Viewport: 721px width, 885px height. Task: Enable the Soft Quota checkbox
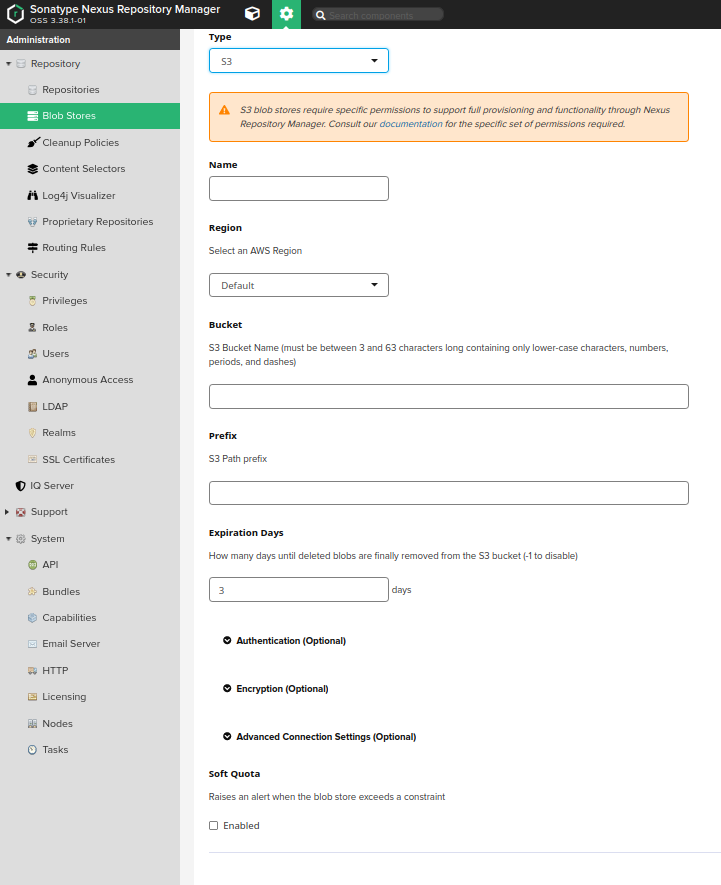point(213,825)
